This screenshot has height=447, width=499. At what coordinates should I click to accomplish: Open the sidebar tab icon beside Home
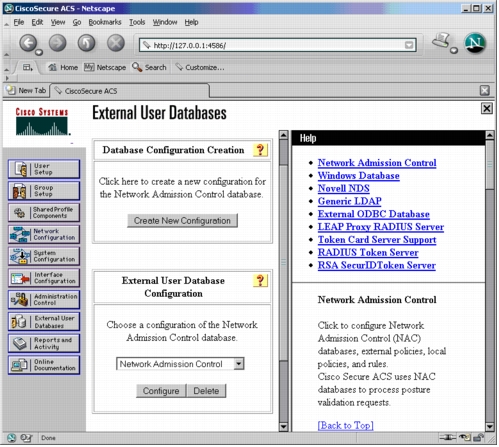point(28,68)
